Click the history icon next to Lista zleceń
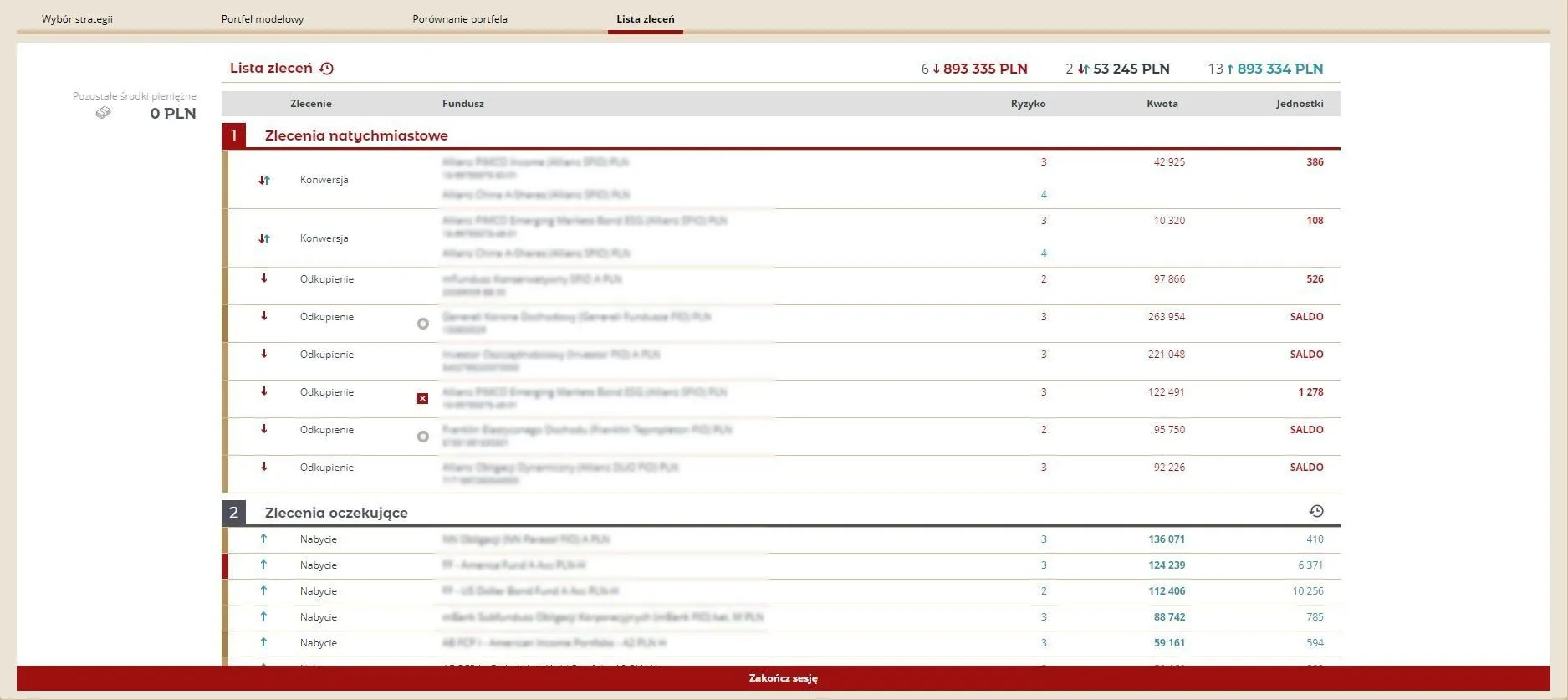 [x=327, y=69]
